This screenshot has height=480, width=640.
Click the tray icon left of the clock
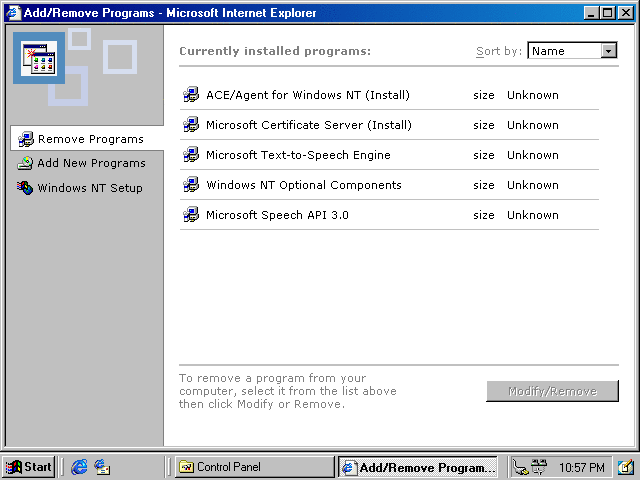click(539, 467)
